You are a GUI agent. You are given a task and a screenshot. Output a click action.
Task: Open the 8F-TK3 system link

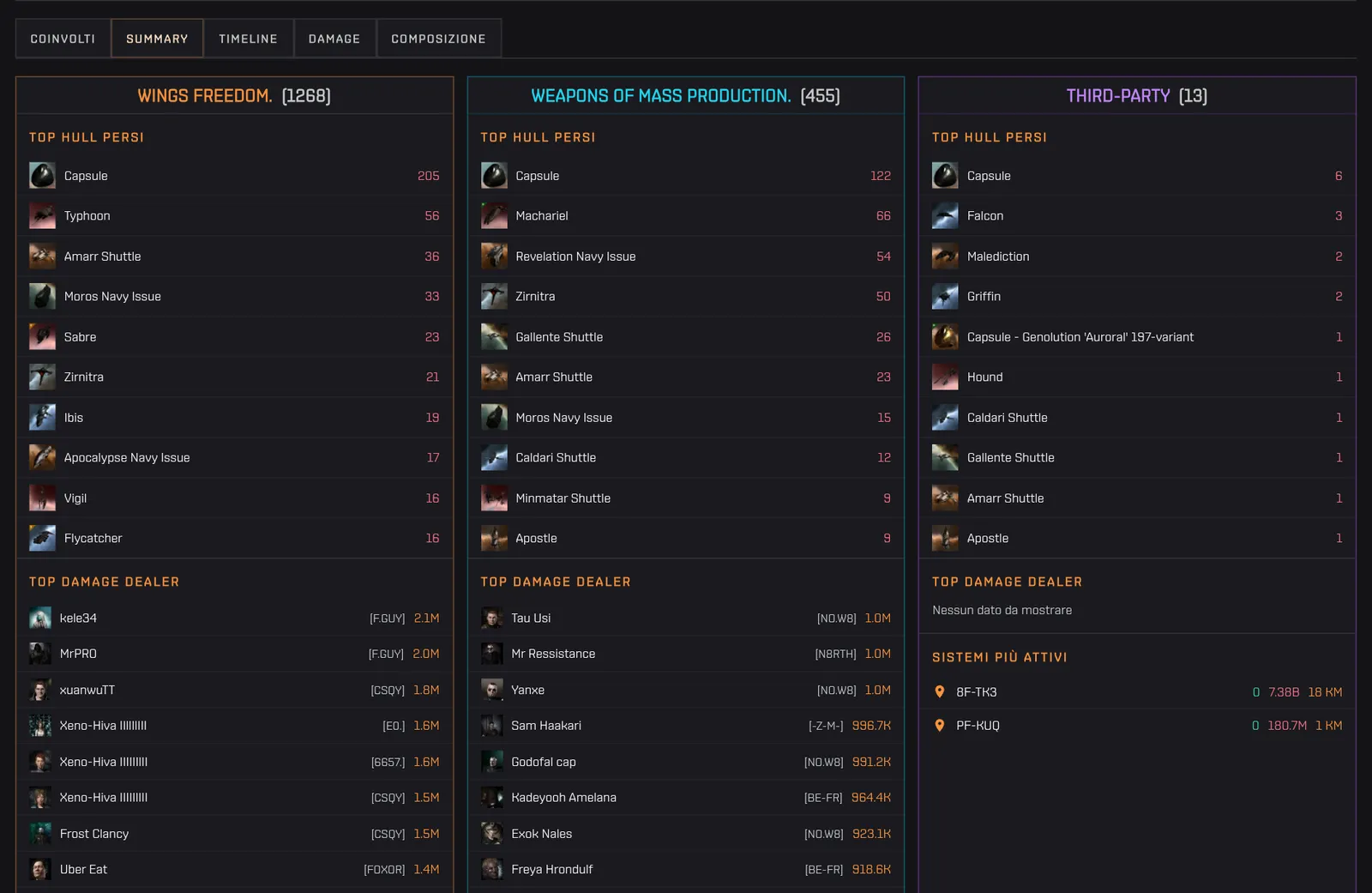pos(977,692)
